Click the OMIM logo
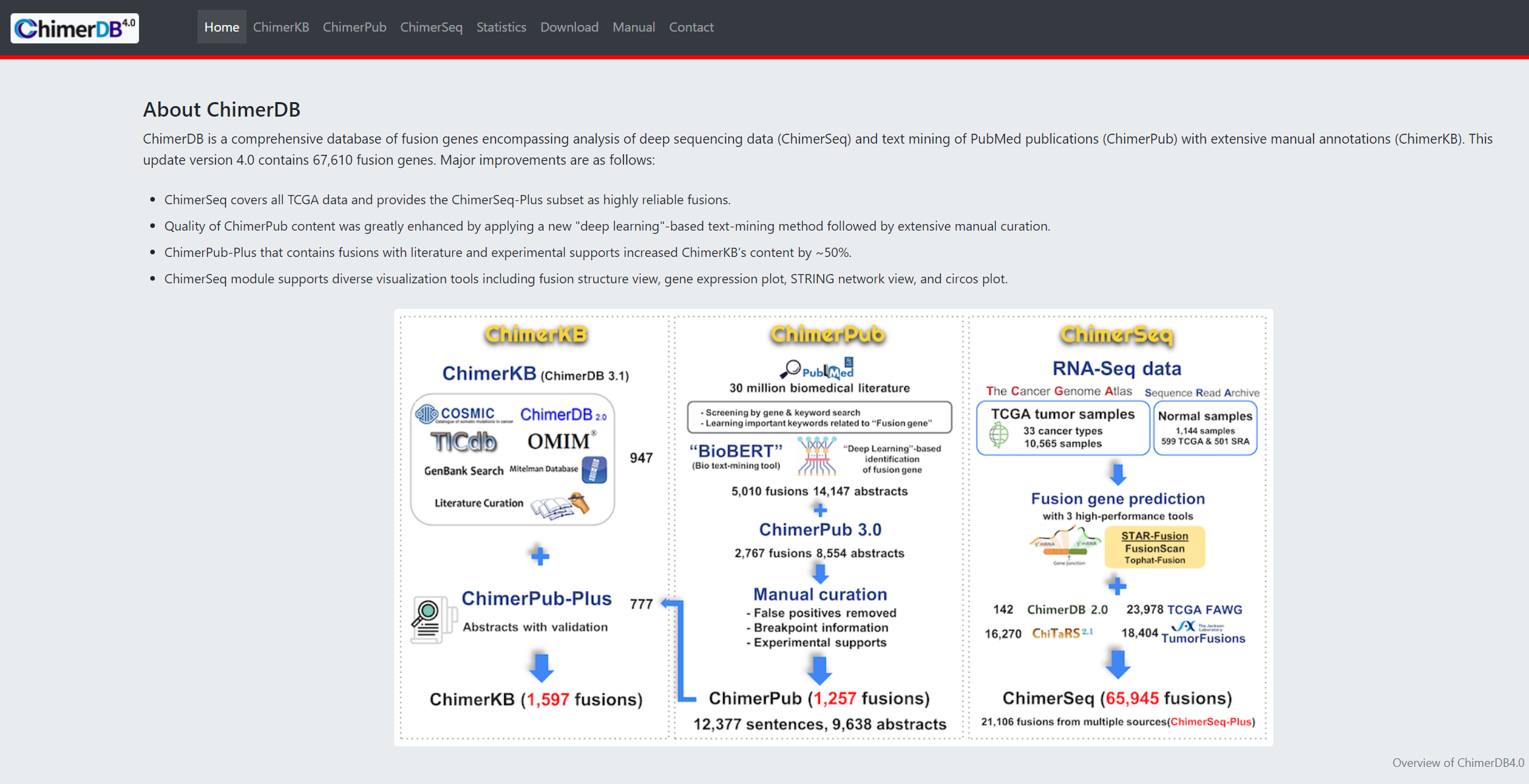The image size is (1529, 784). tap(562, 441)
